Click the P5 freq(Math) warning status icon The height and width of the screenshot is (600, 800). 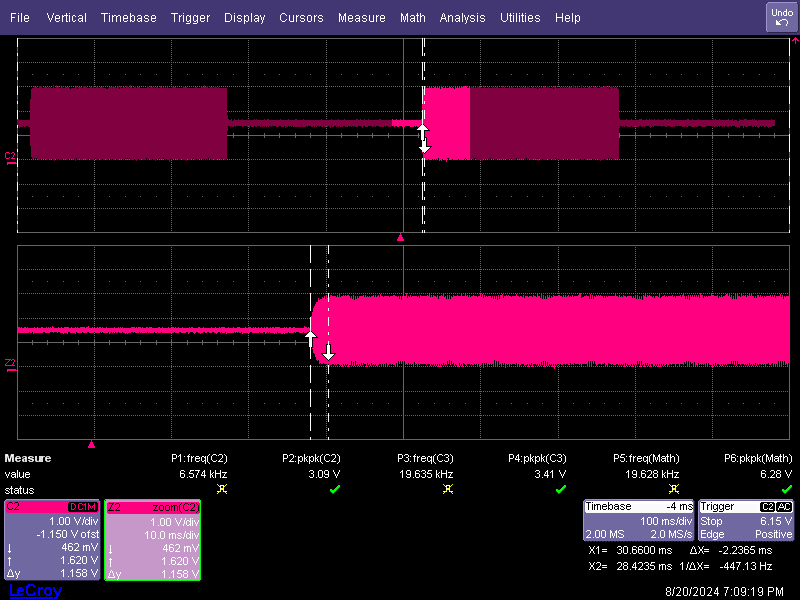pos(673,489)
